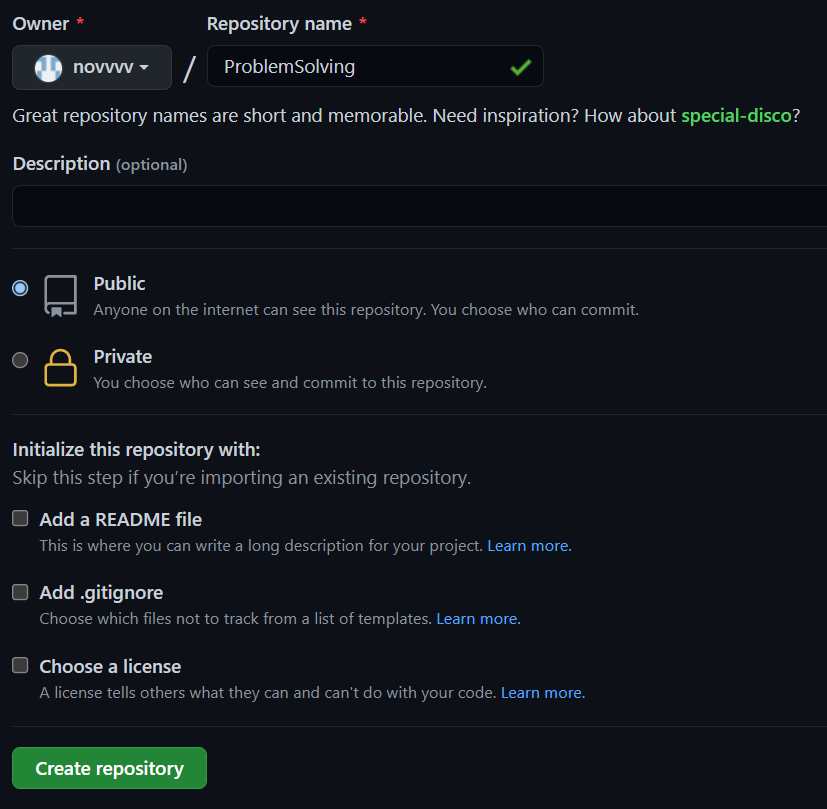Click the Add a README file label

(121, 519)
